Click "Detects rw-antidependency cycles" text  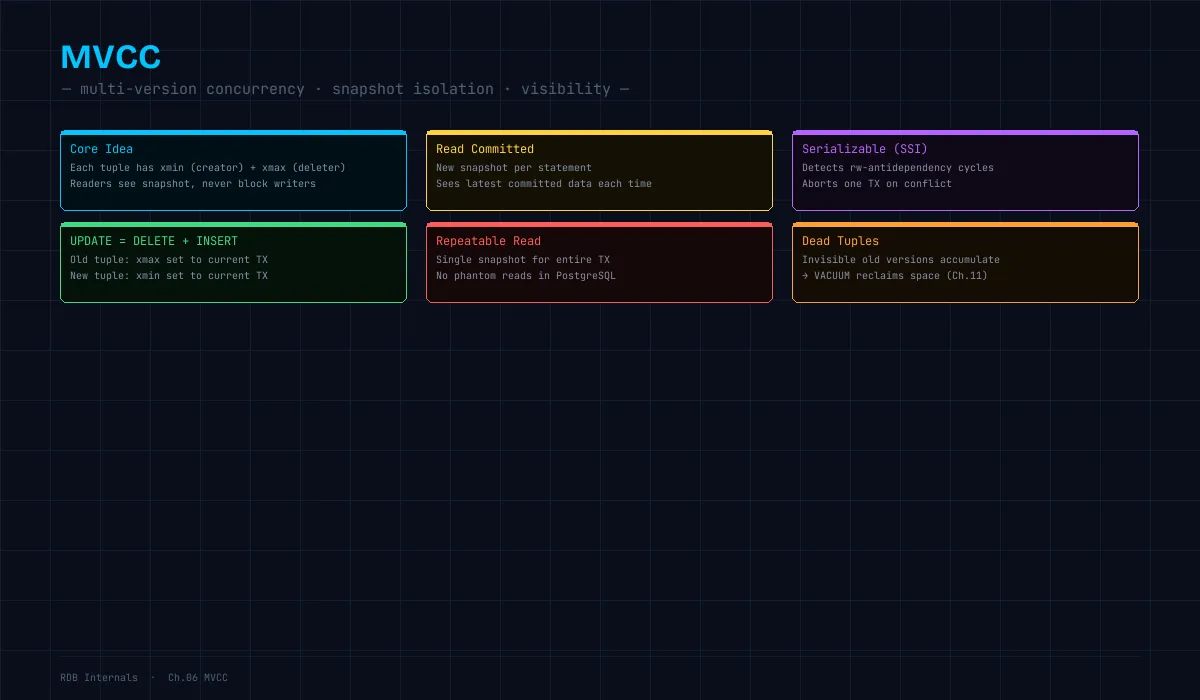[898, 168]
